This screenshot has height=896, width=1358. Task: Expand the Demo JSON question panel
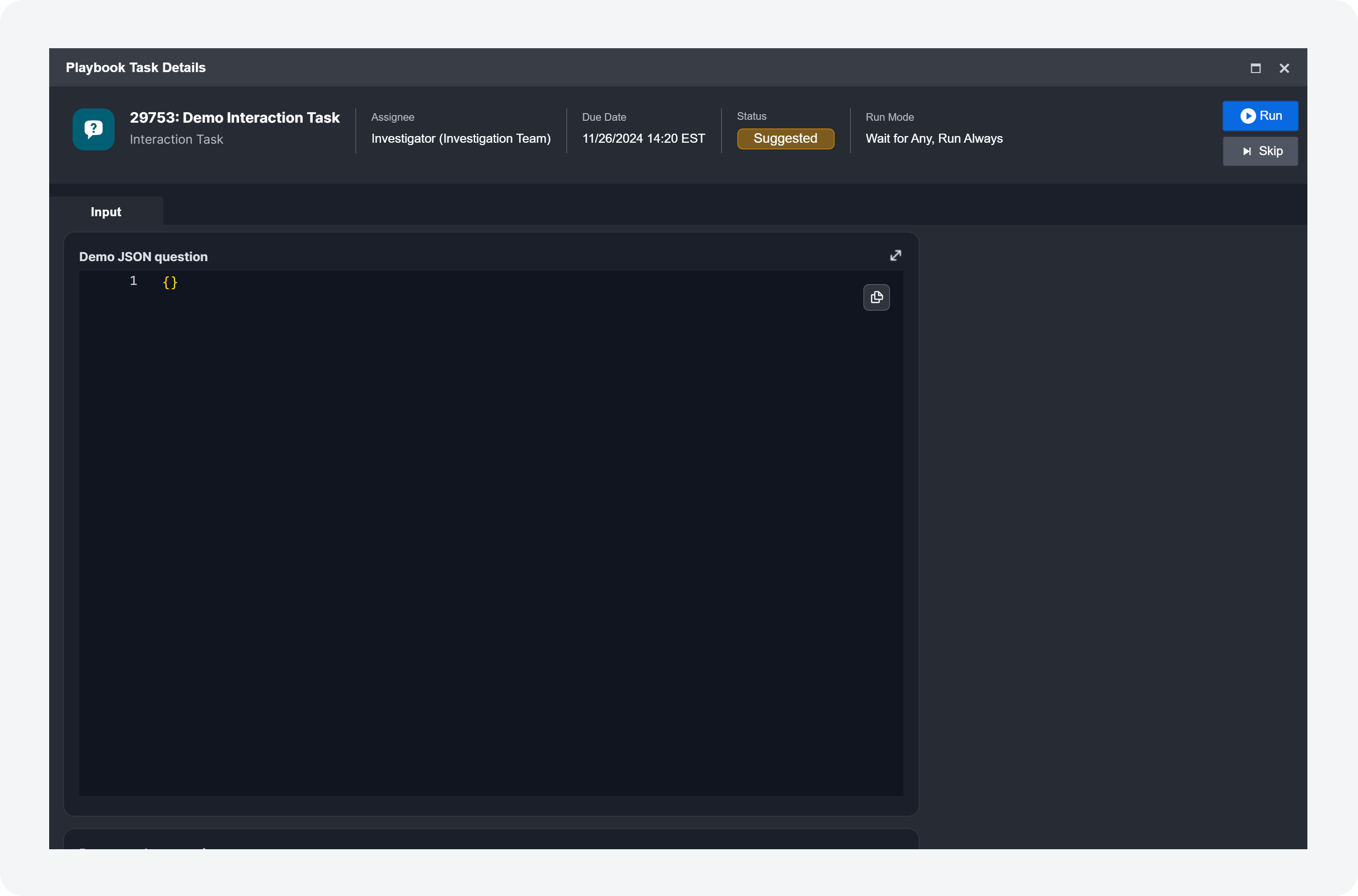pyautogui.click(x=895, y=255)
